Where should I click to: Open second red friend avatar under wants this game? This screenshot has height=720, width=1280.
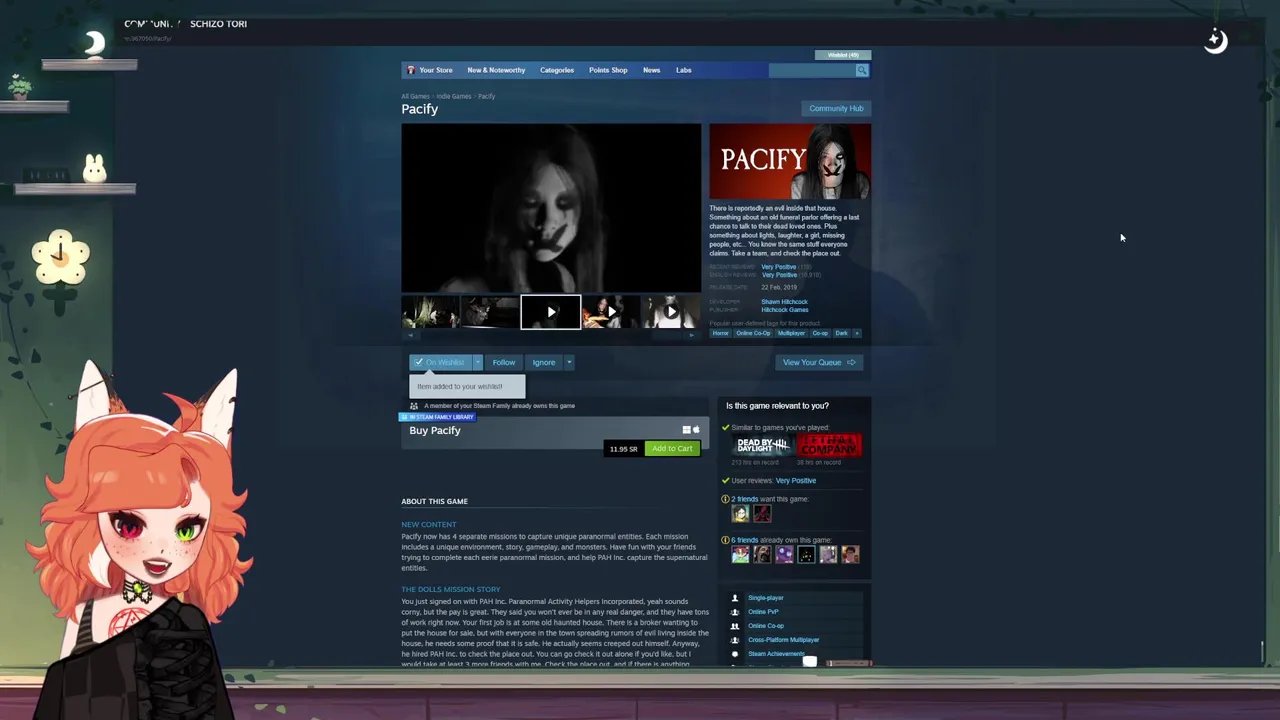(762, 514)
